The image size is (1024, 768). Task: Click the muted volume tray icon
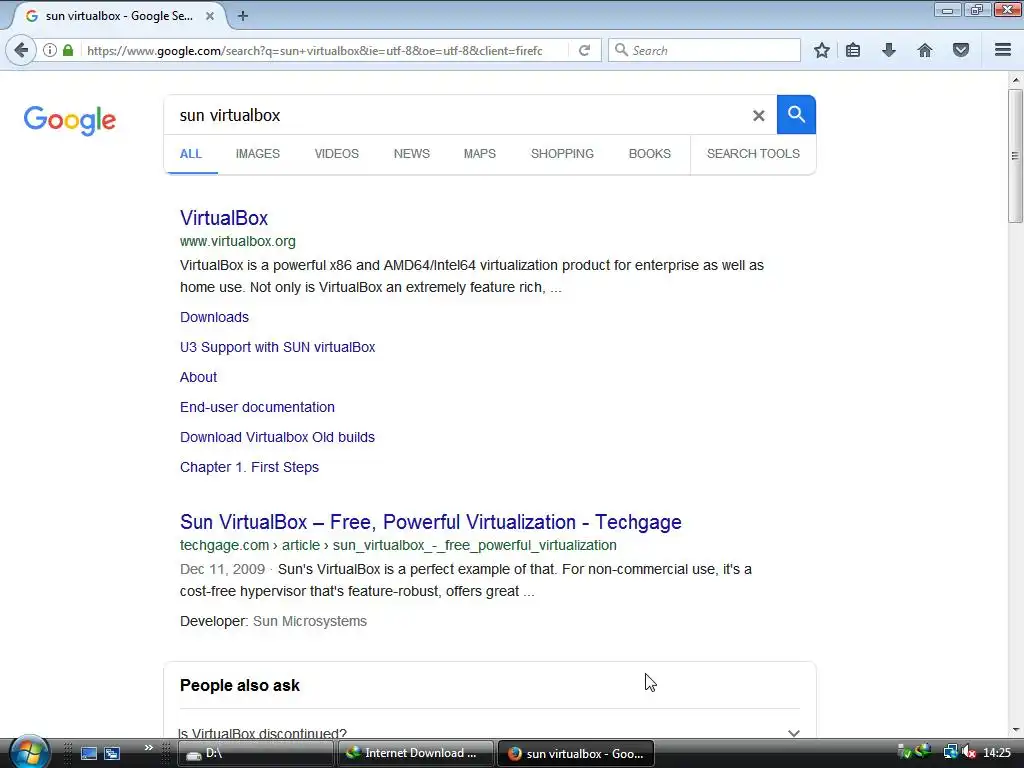click(x=969, y=753)
